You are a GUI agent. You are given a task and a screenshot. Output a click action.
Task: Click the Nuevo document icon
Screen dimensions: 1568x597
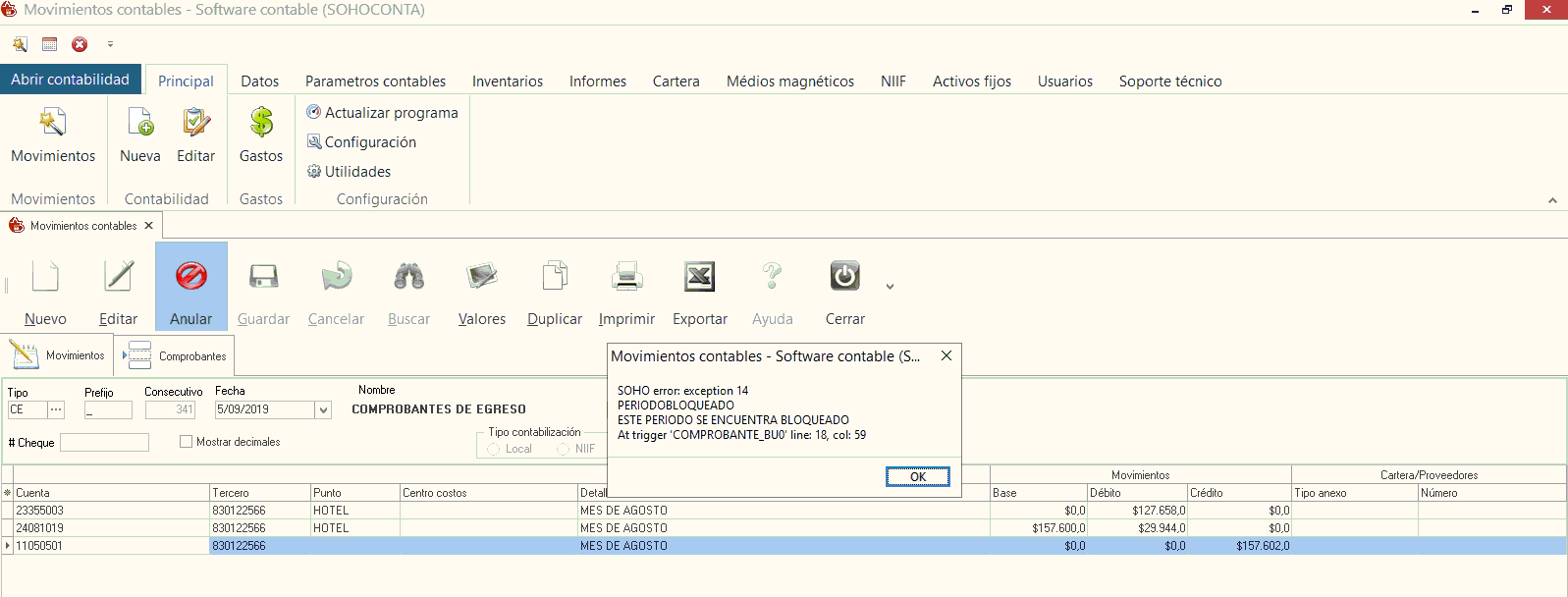point(45,277)
